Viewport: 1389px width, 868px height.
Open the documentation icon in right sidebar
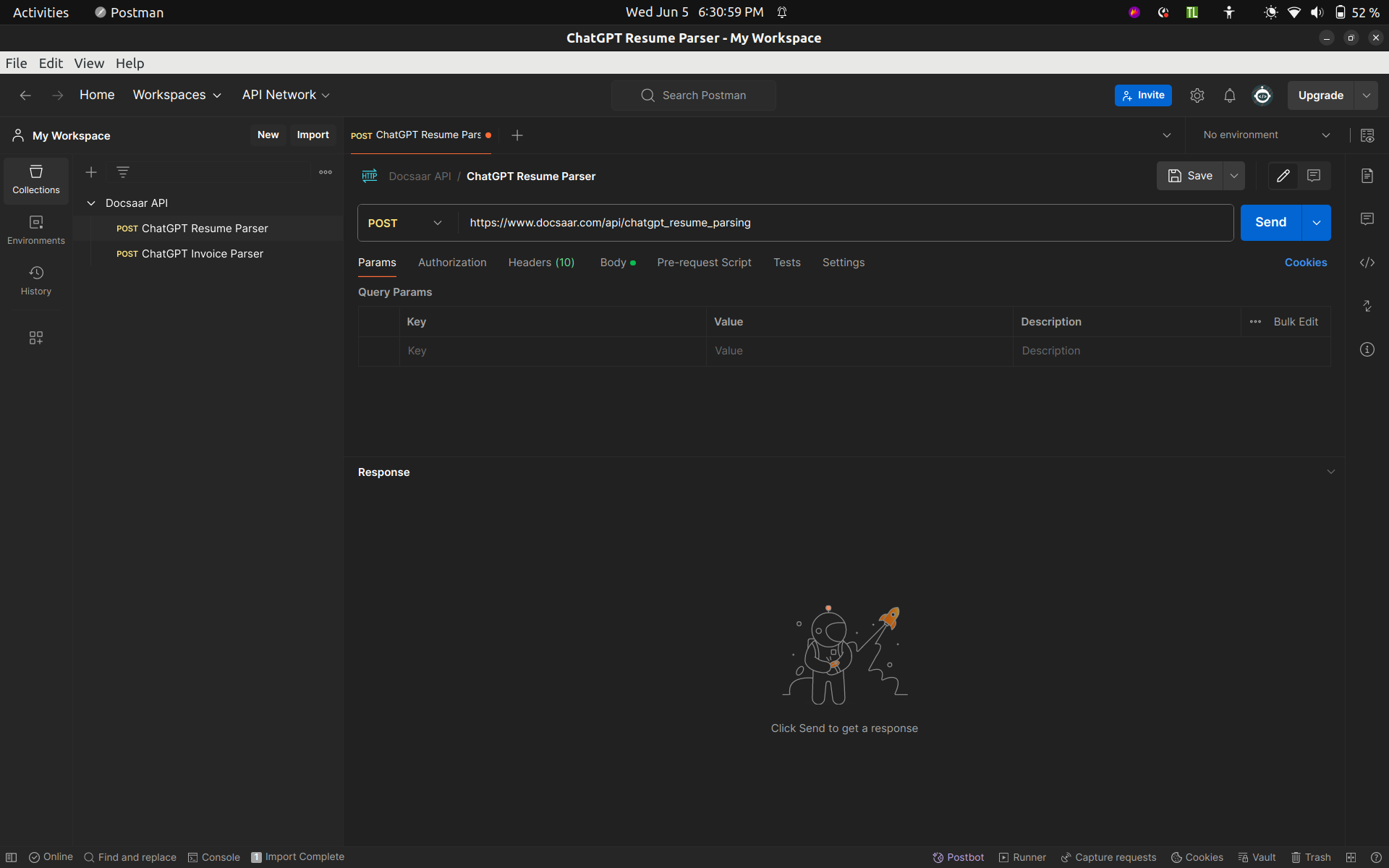(1367, 176)
